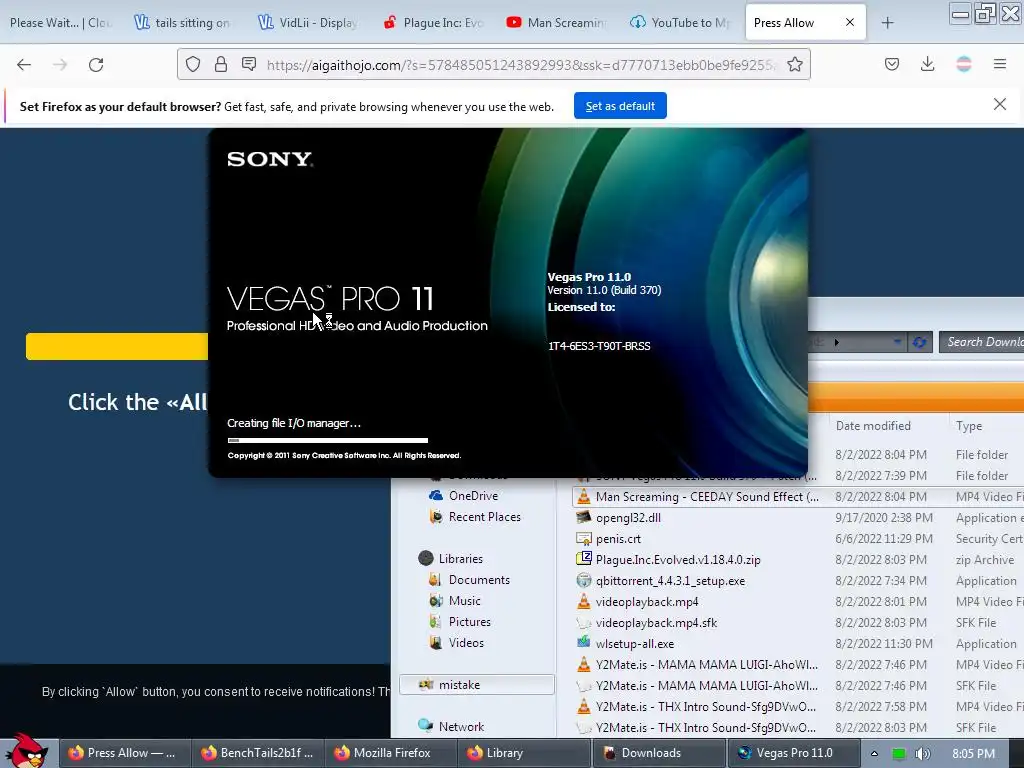1024x768 pixels.
Task: Select Plague.Inc.Evolved.v1.18.4.0.zip file
Action: (678, 560)
